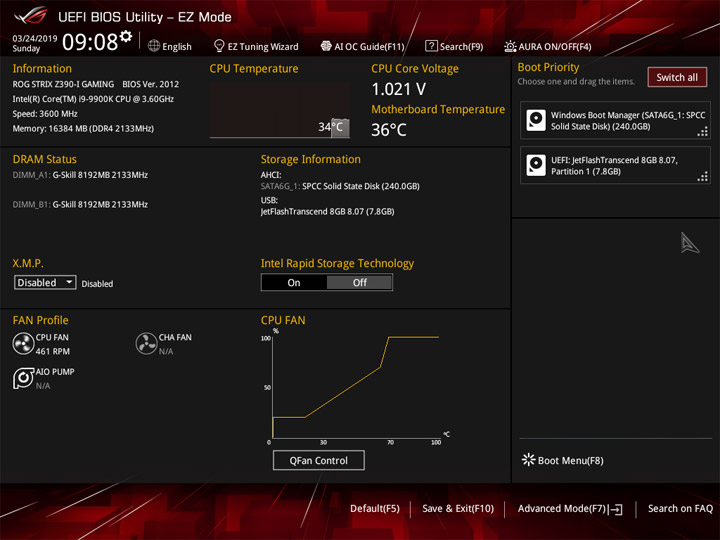The height and width of the screenshot is (540, 720).
Task: Click the 09:08 clock time
Action: point(90,42)
